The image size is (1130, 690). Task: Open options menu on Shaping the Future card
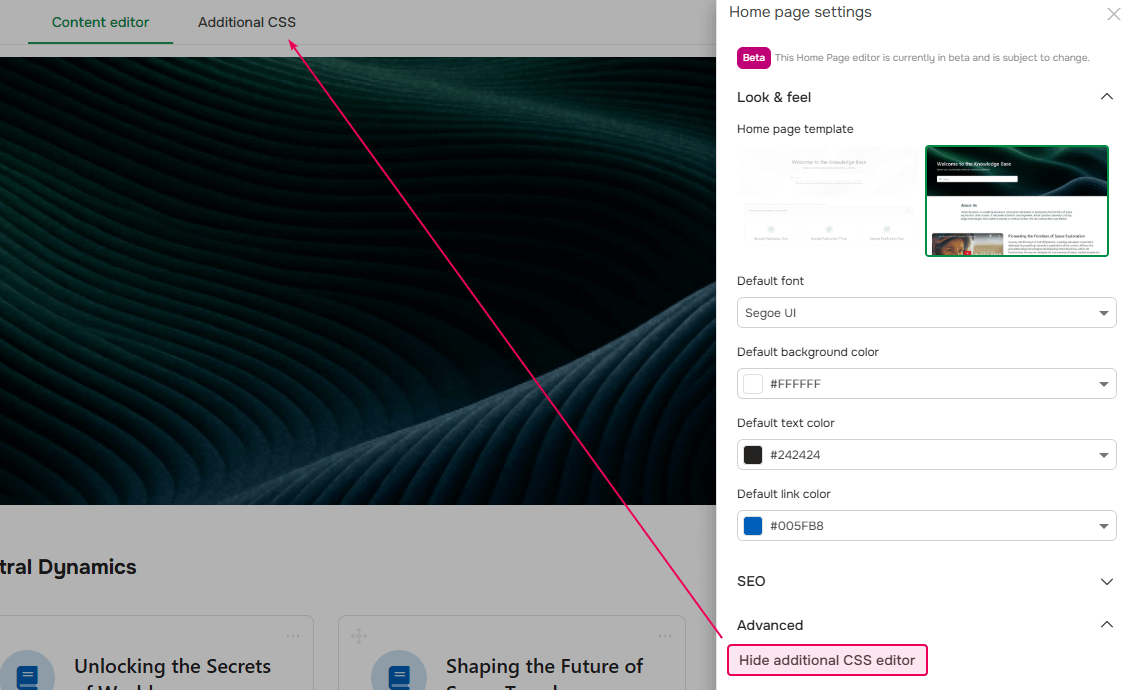(x=664, y=635)
